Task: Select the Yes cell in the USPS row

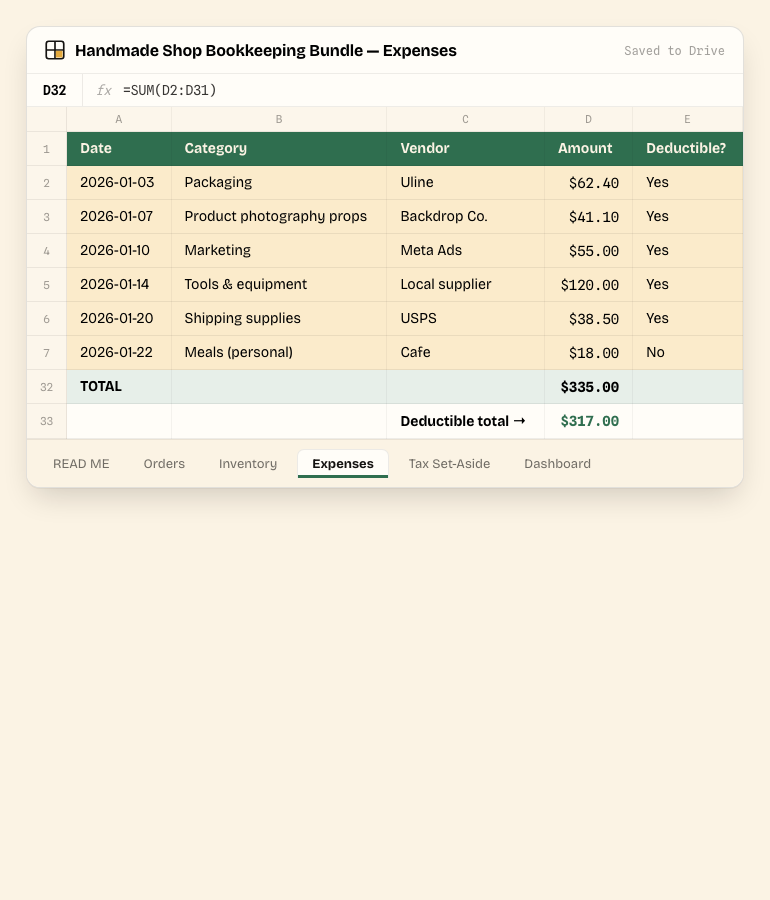Action: click(x=687, y=318)
